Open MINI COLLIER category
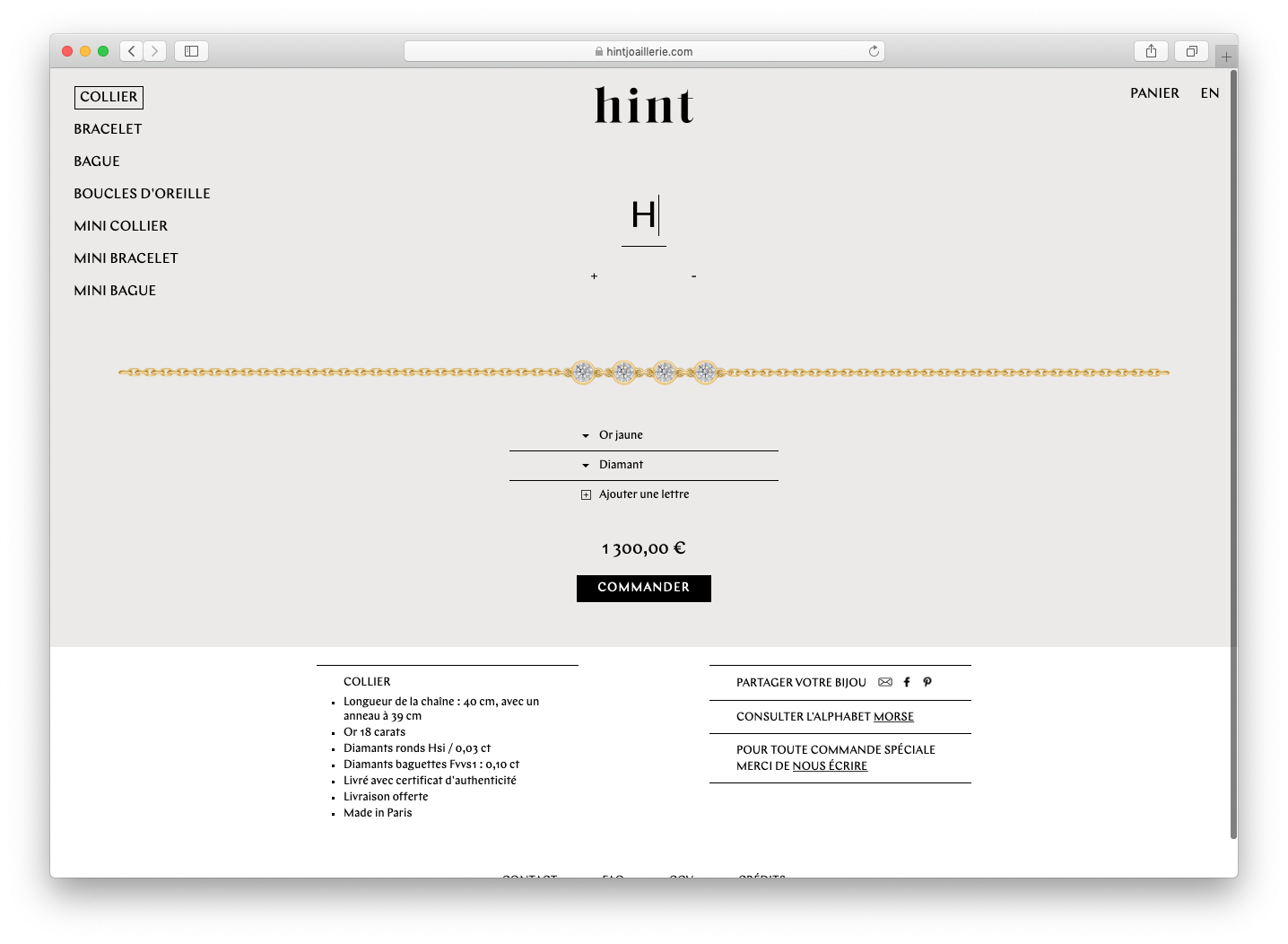The image size is (1288, 944). (121, 226)
